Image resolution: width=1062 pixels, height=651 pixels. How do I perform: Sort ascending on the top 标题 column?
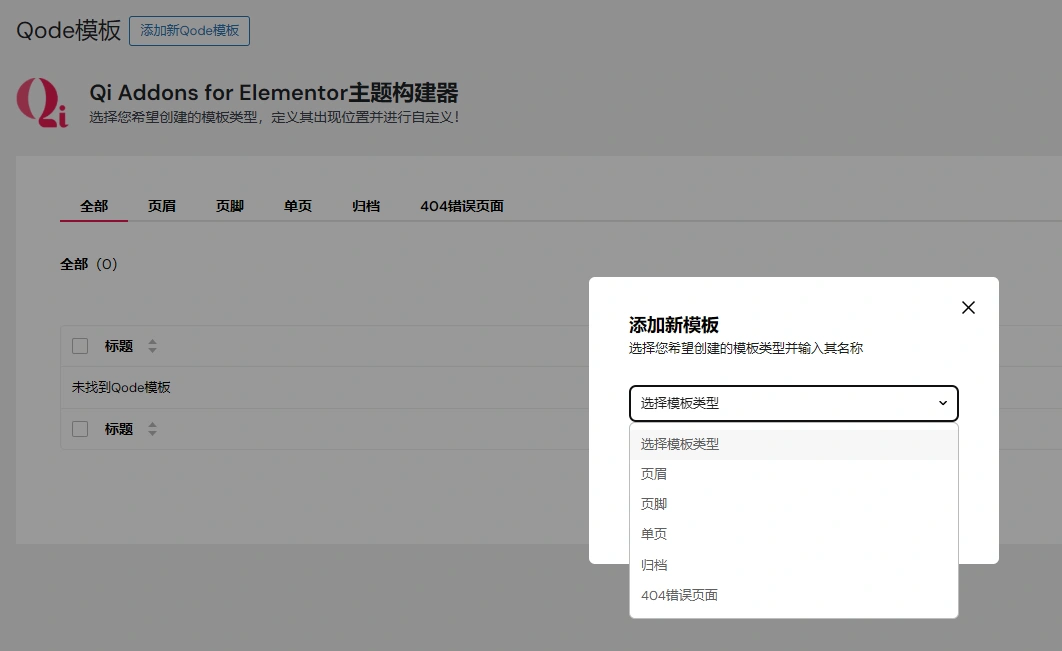[151, 341]
